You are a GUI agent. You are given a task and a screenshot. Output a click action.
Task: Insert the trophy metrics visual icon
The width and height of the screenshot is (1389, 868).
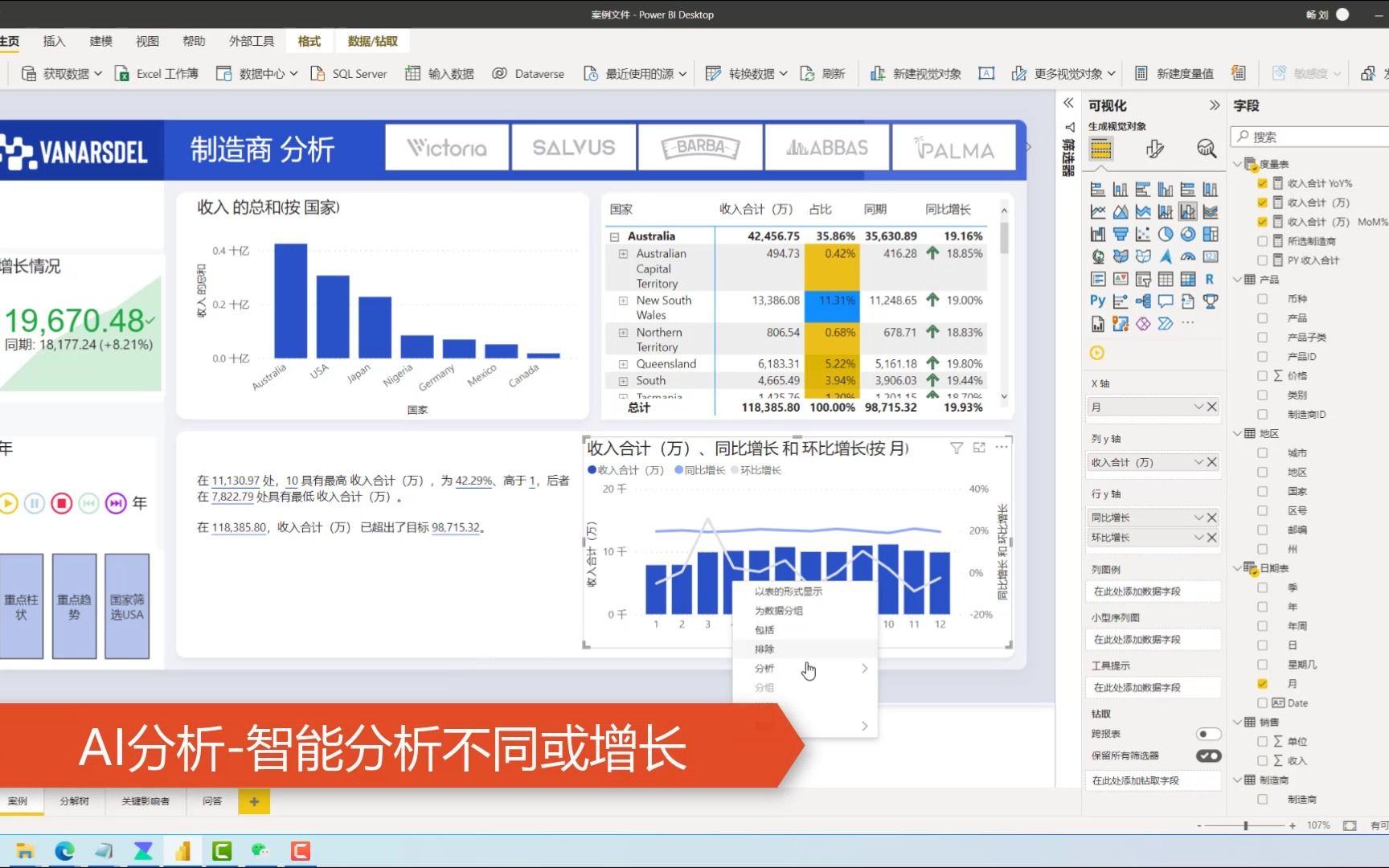1210,301
